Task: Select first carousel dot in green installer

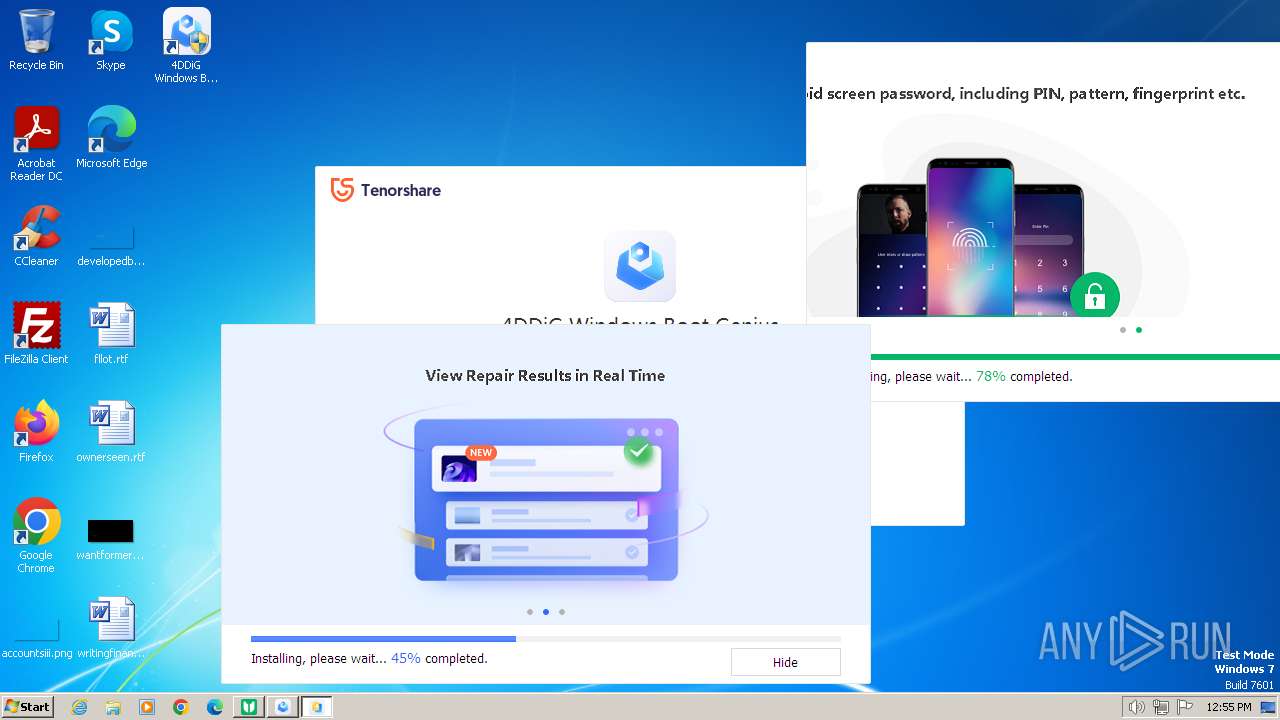Action: click(1123, 330)
